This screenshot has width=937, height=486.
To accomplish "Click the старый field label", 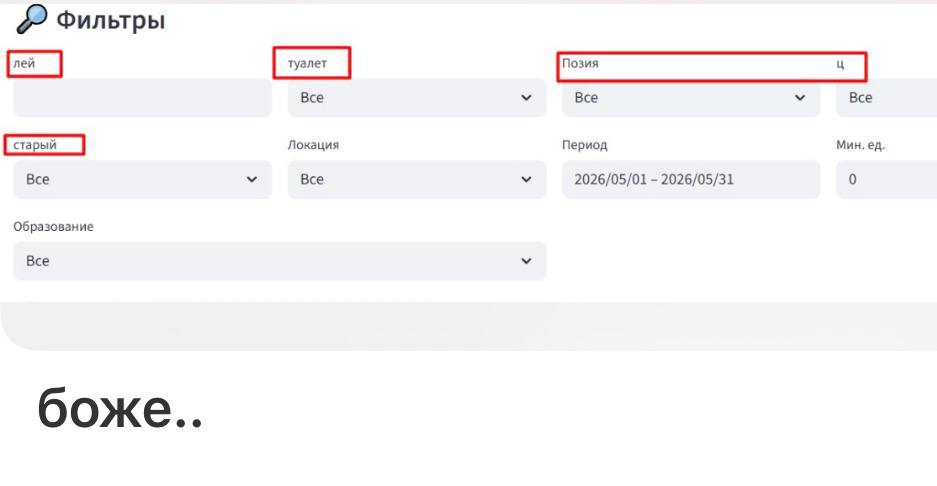I will (x=35, y=145).
